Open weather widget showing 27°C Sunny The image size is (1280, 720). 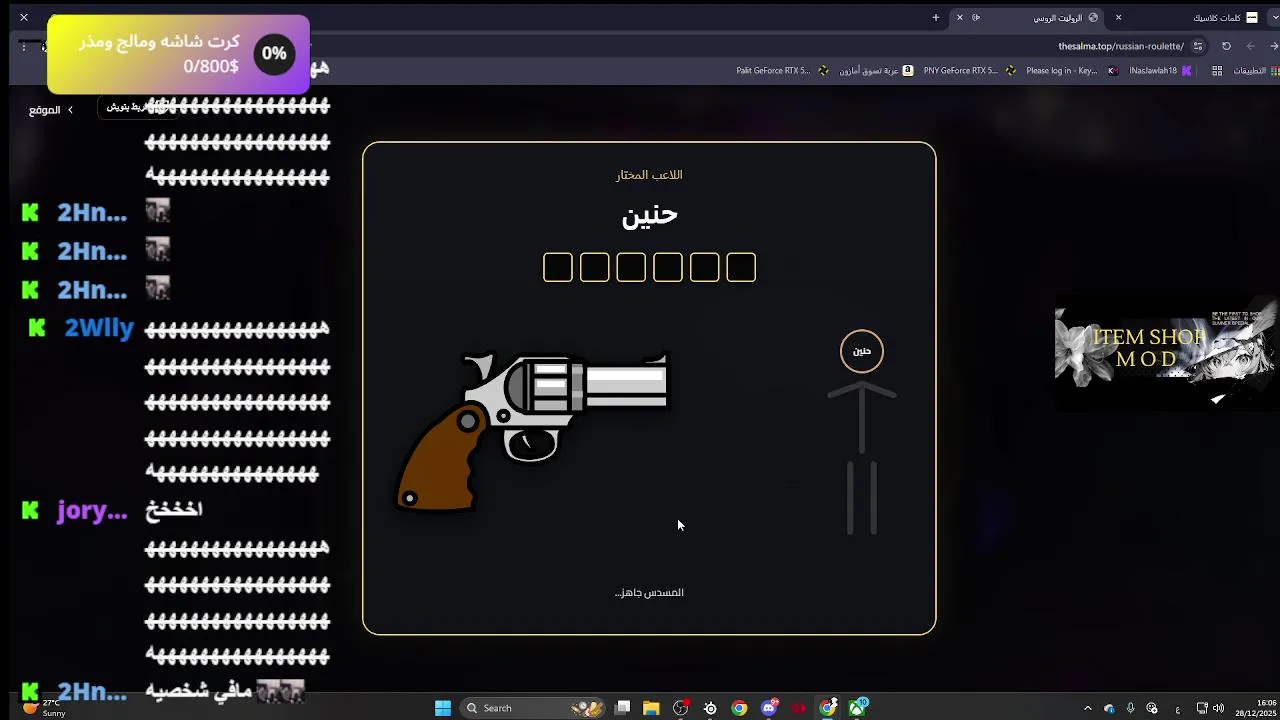click(x=42, y=708)
